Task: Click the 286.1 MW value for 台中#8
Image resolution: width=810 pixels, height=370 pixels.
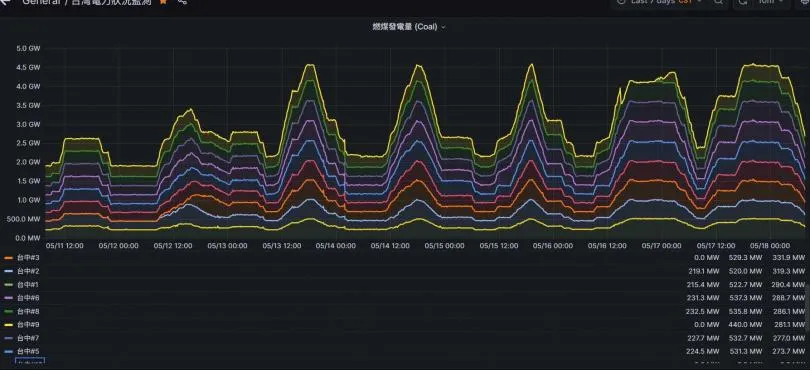Action: [789, 311]
